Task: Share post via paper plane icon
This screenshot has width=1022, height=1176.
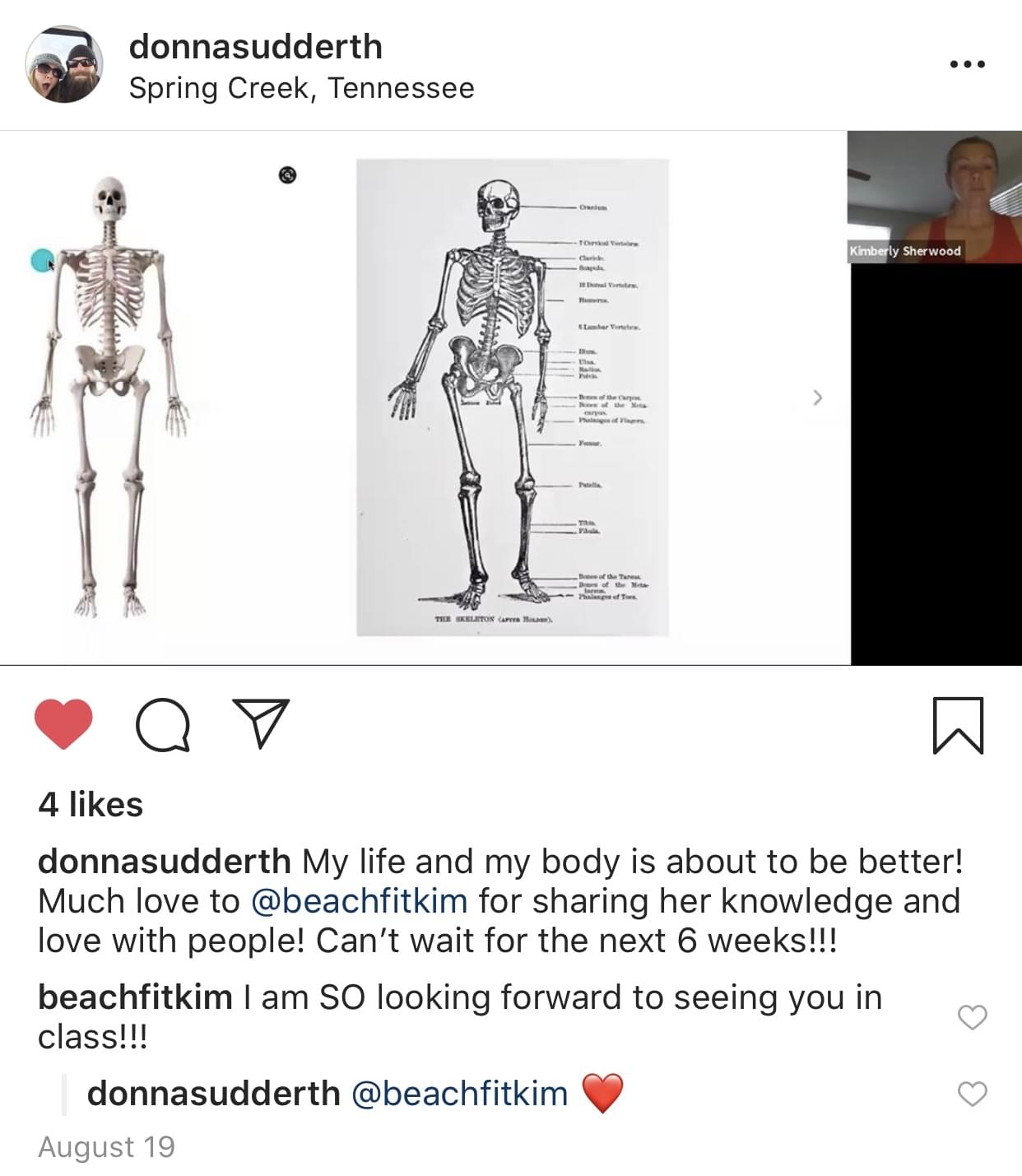Action: click(x=261, y=723)
